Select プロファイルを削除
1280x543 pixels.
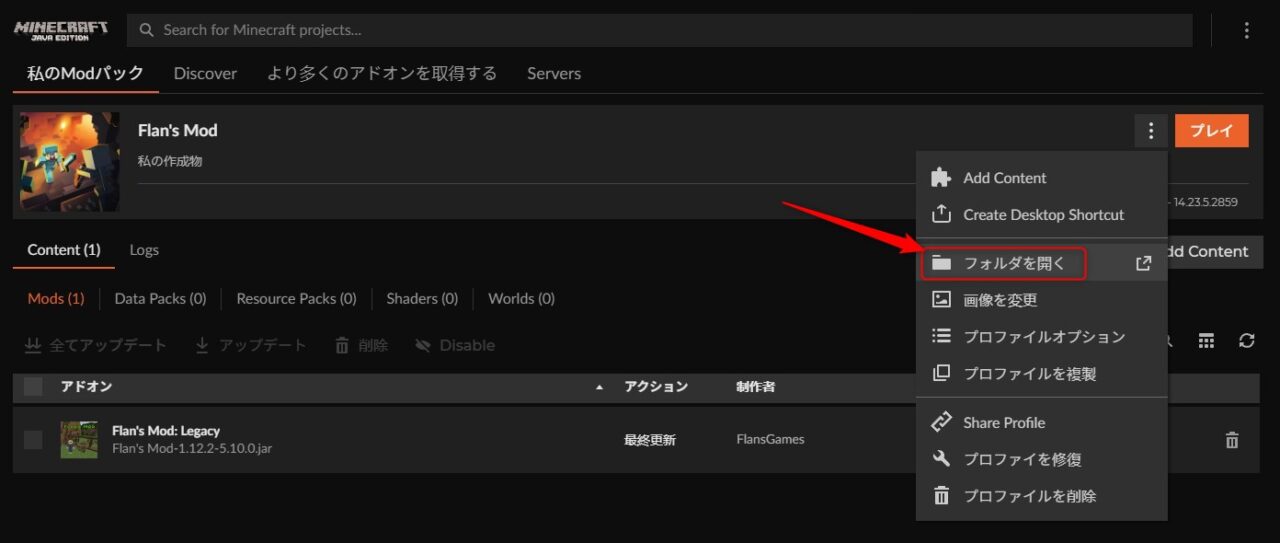pyautogui.click(x=1041, y=496)
